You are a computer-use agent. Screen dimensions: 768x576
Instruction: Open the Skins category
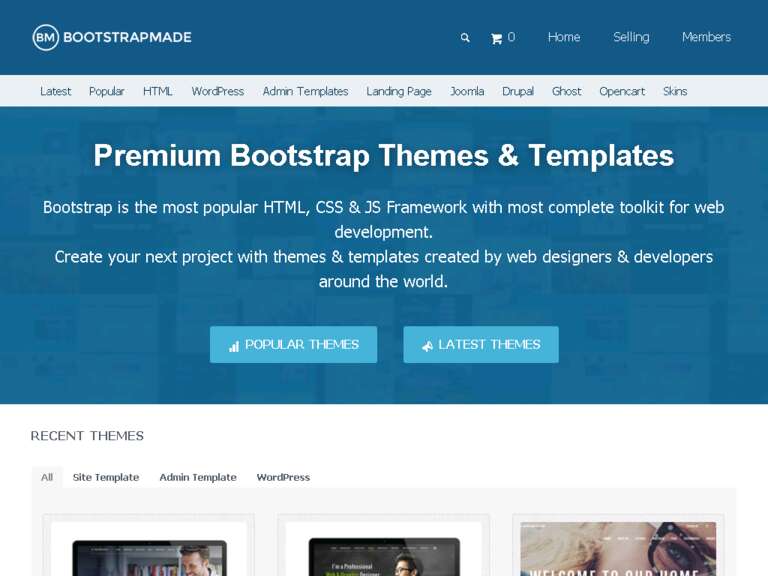pos(675,91)
